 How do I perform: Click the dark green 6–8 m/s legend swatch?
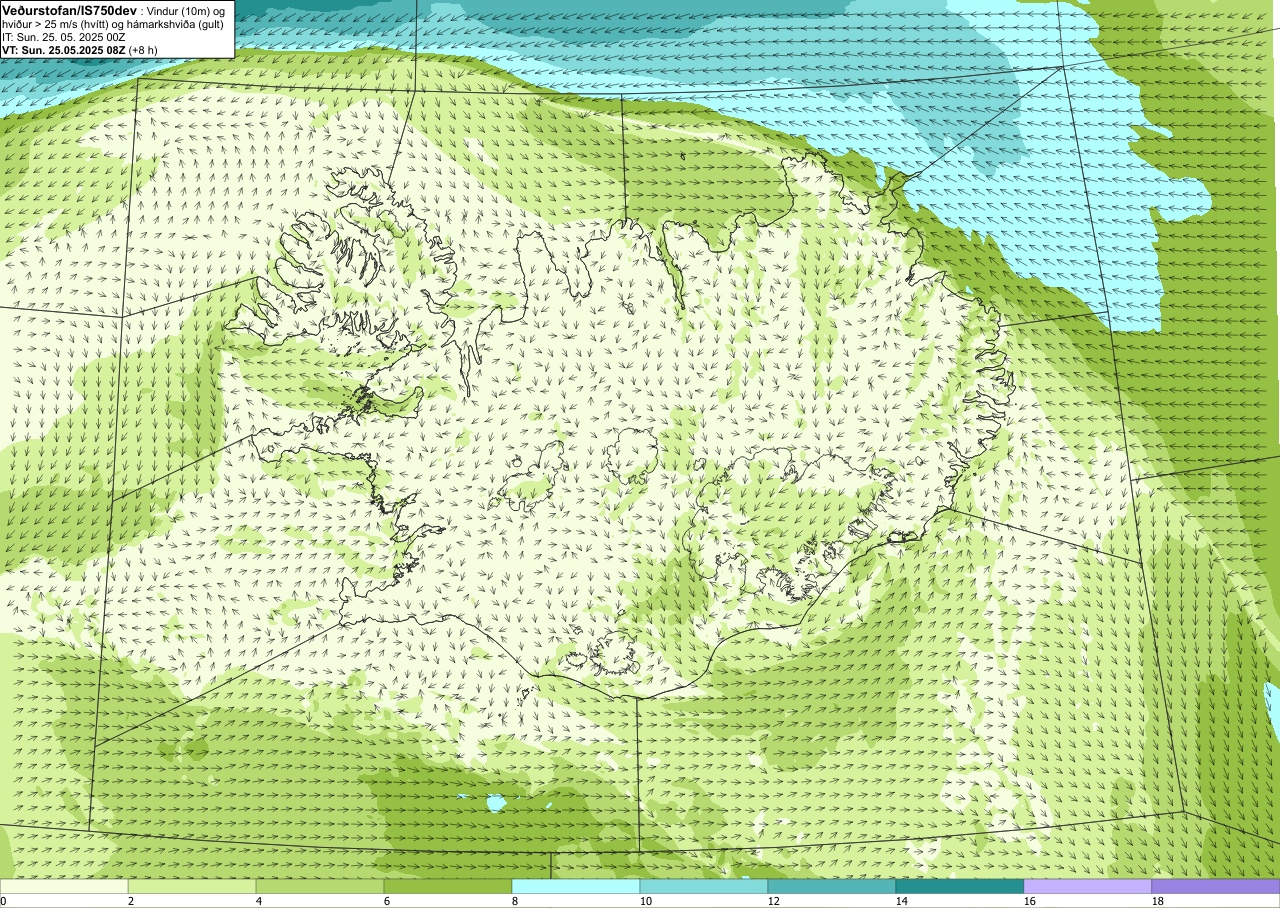click(448, 886)
